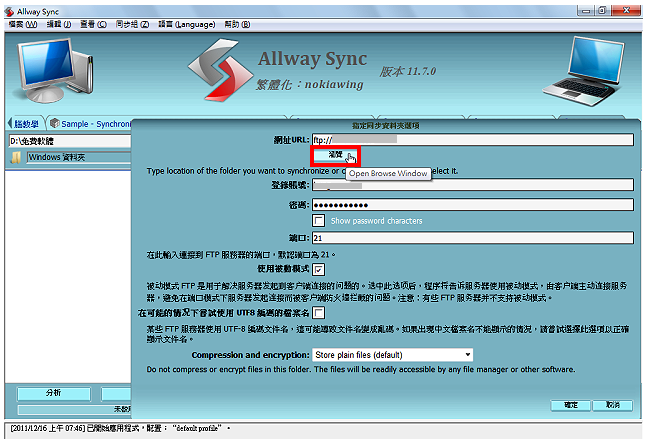Enable Show password characters checkbox
This screenshot has height=444, width=649.
click(x=318, y=220)
